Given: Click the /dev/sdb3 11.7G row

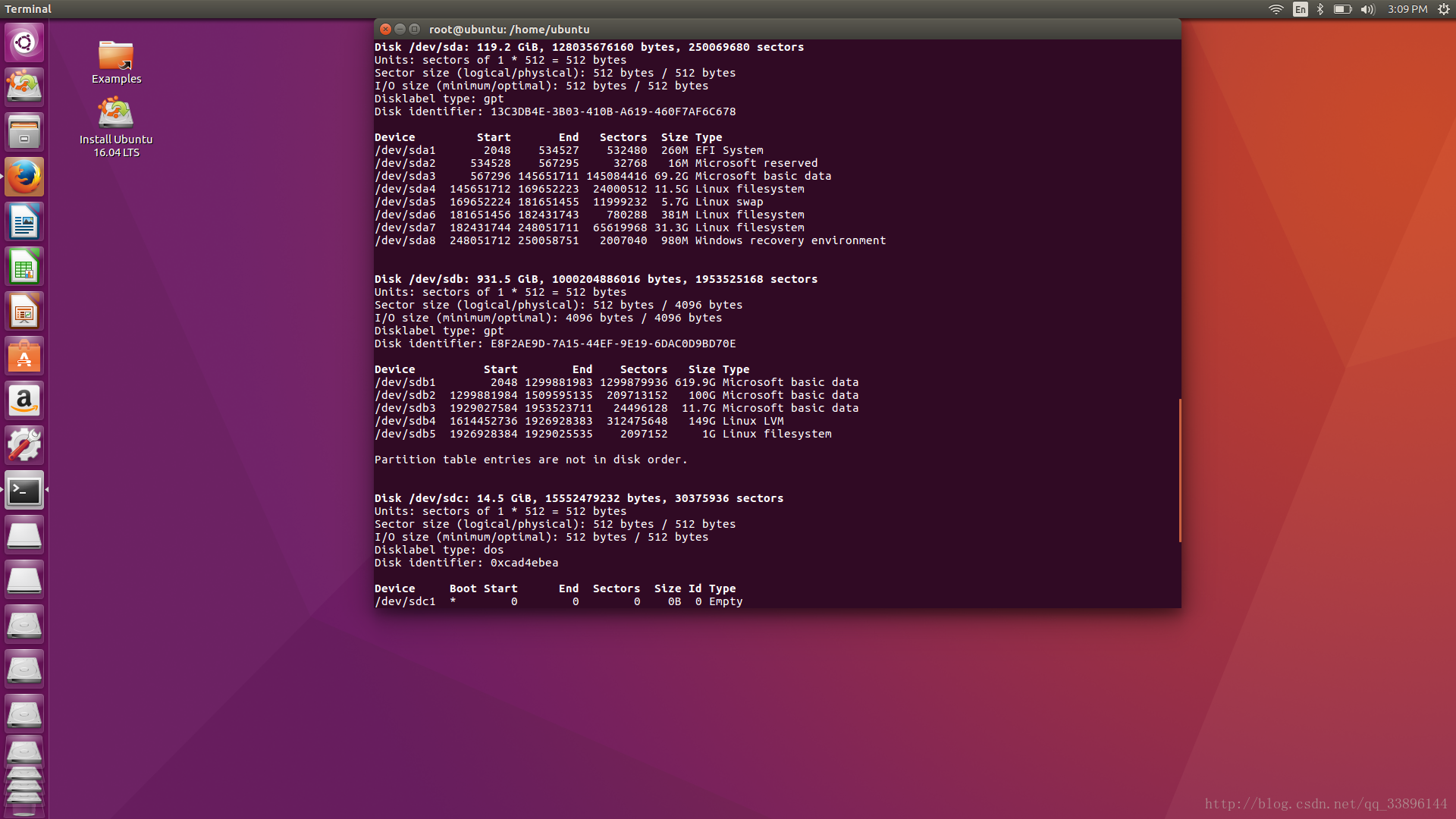Looking at the screenshot, I should click(617, 408).
